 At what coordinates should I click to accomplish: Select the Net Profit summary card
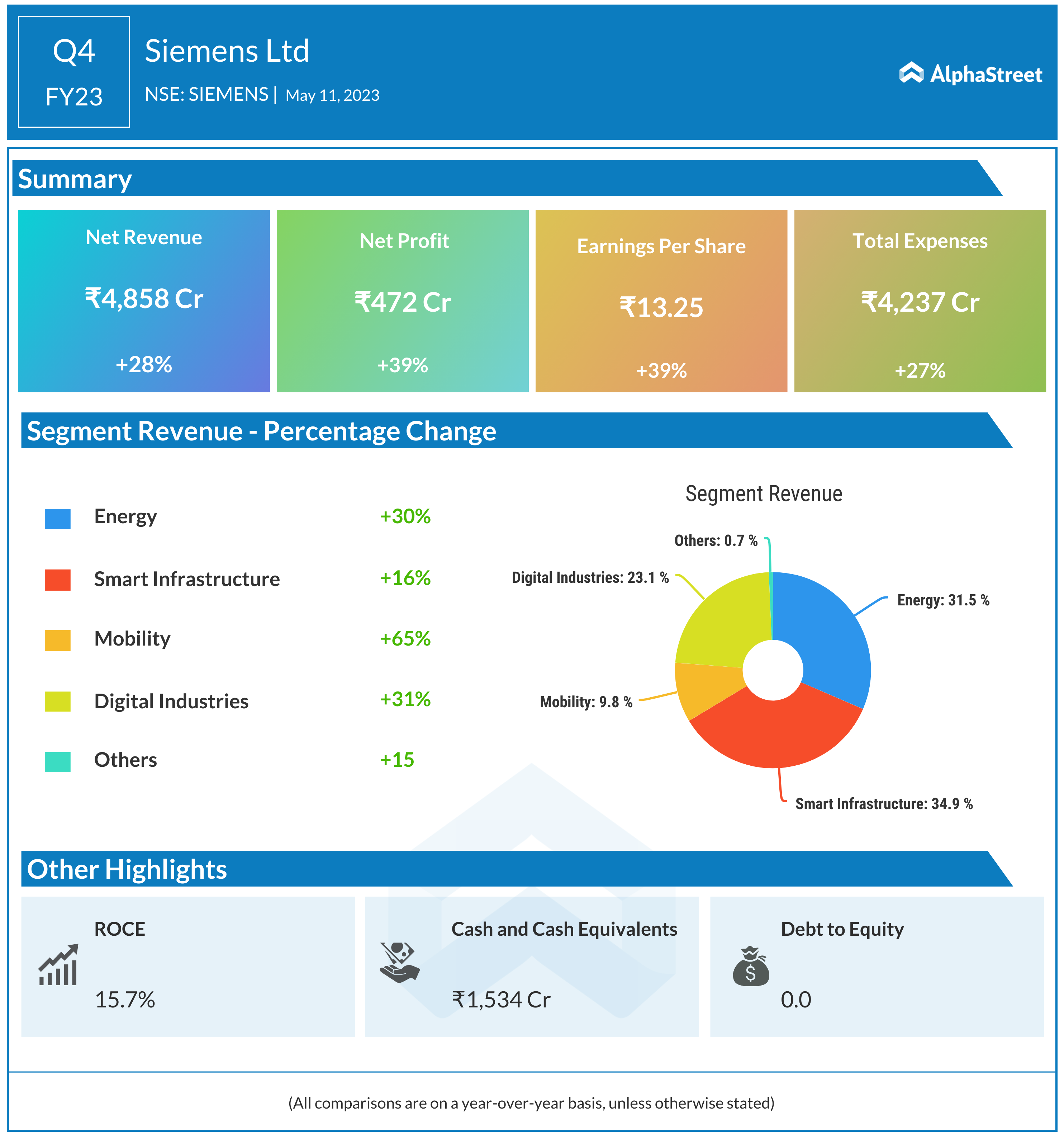coord(402,301)
